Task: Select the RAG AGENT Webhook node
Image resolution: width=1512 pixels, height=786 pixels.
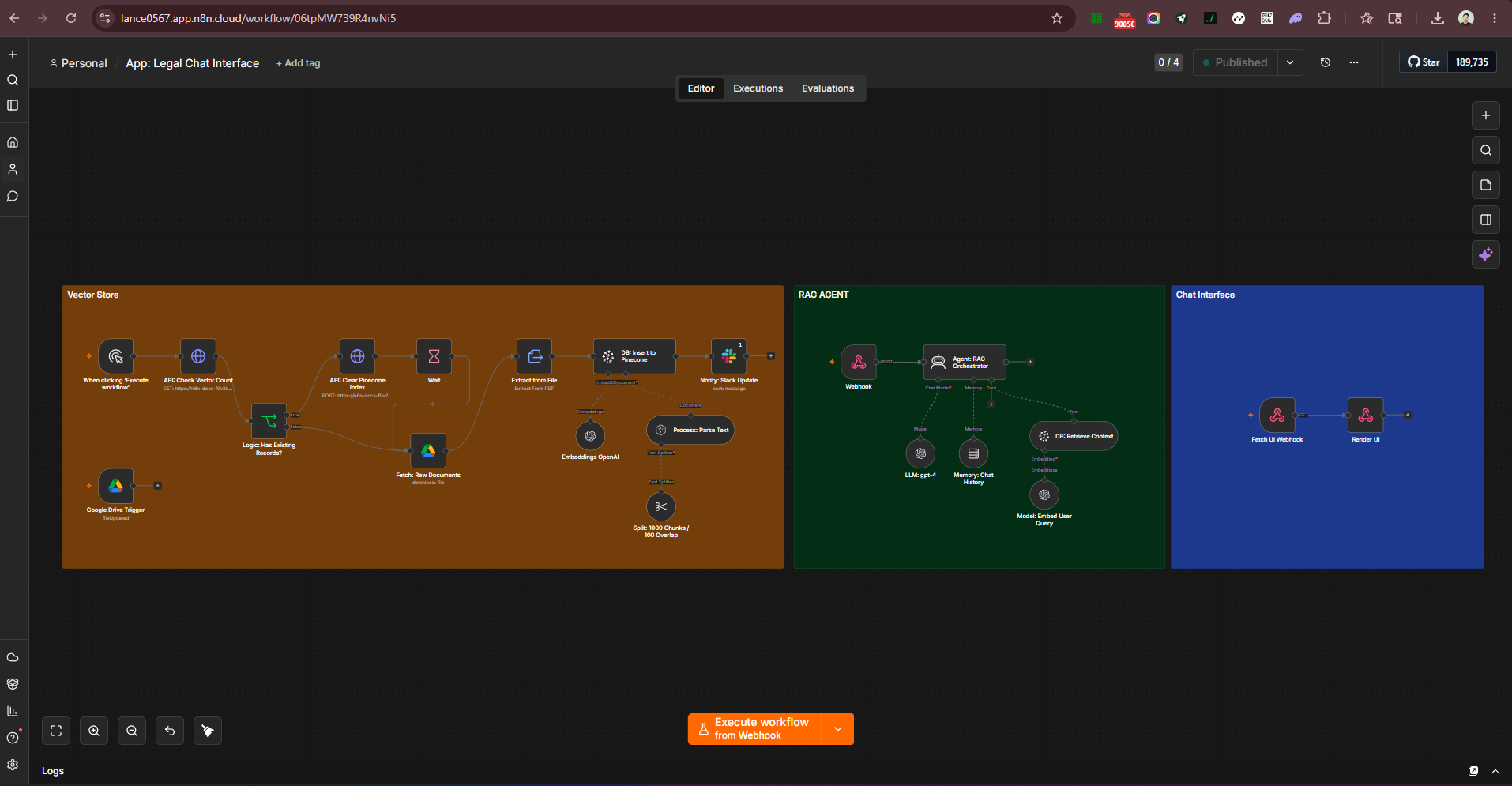Action: 859,363
